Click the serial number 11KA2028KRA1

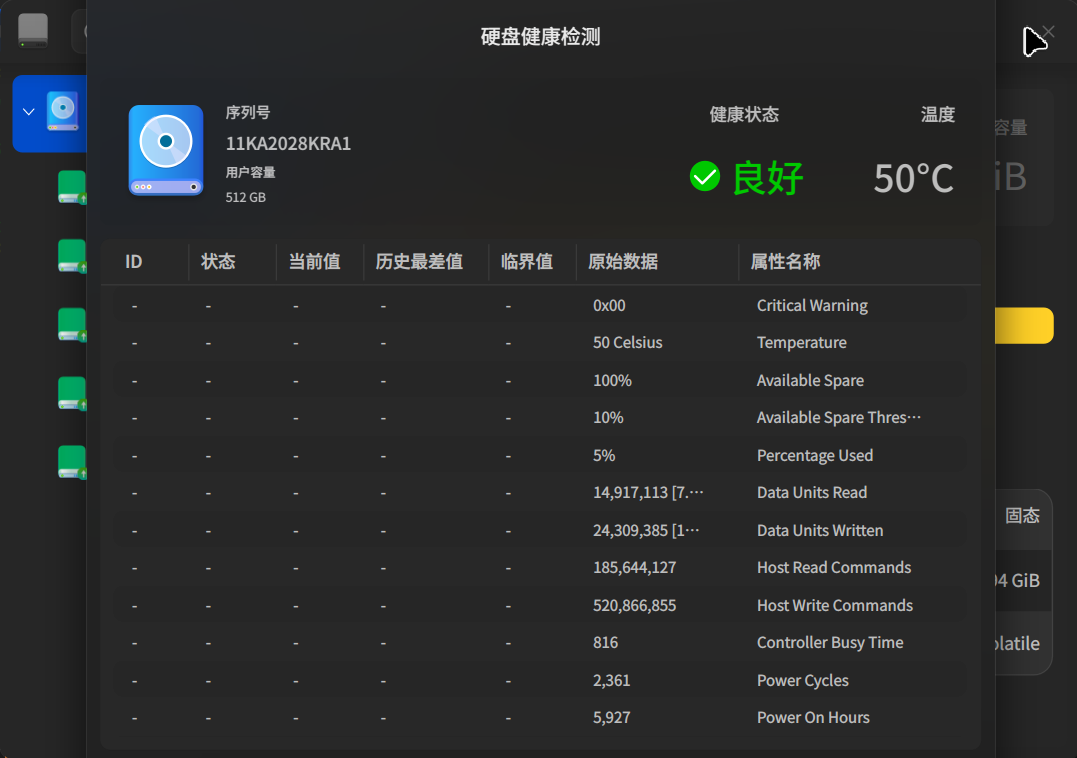288,143
